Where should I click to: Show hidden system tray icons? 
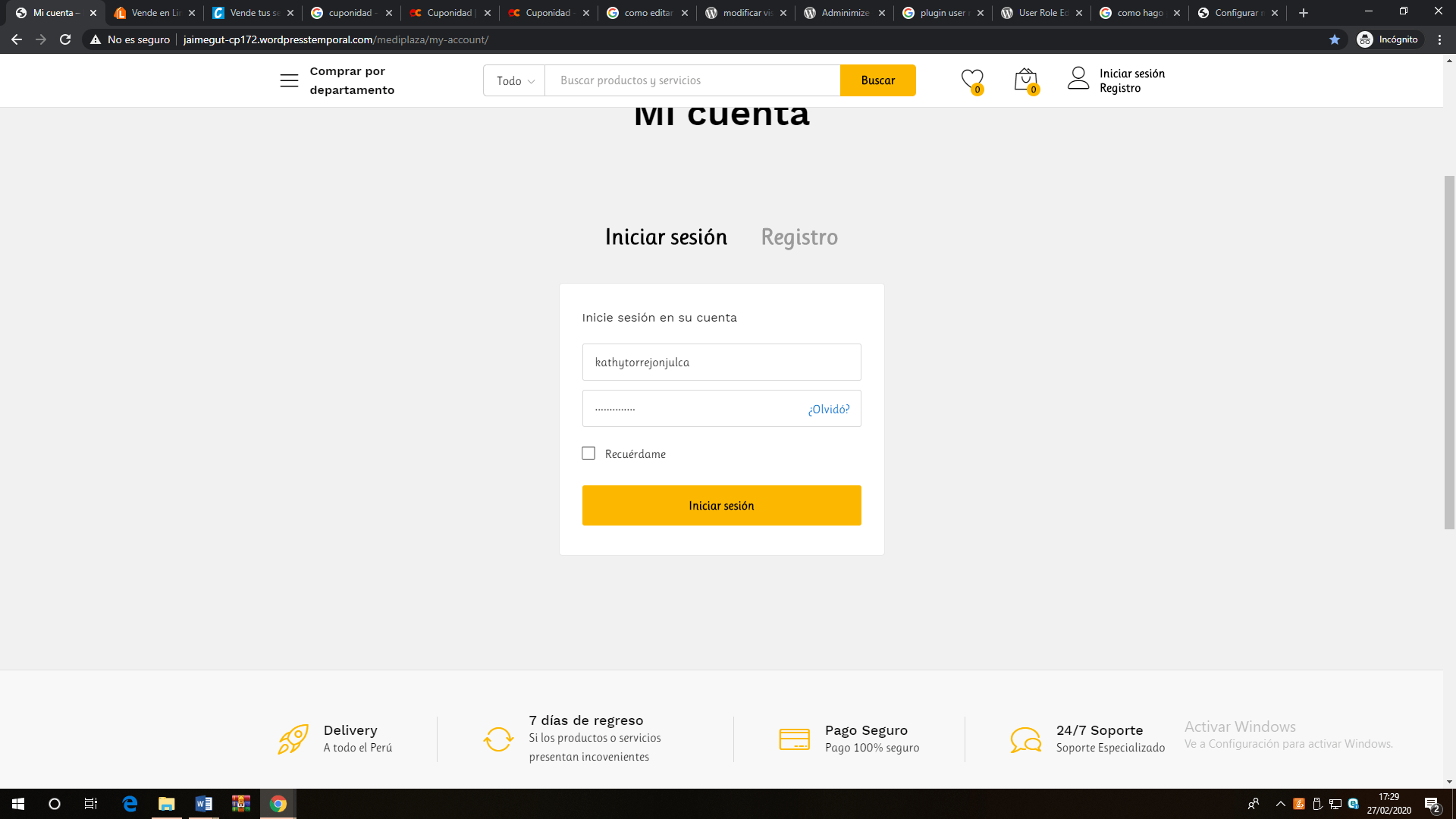click(x=1281, y=804)
